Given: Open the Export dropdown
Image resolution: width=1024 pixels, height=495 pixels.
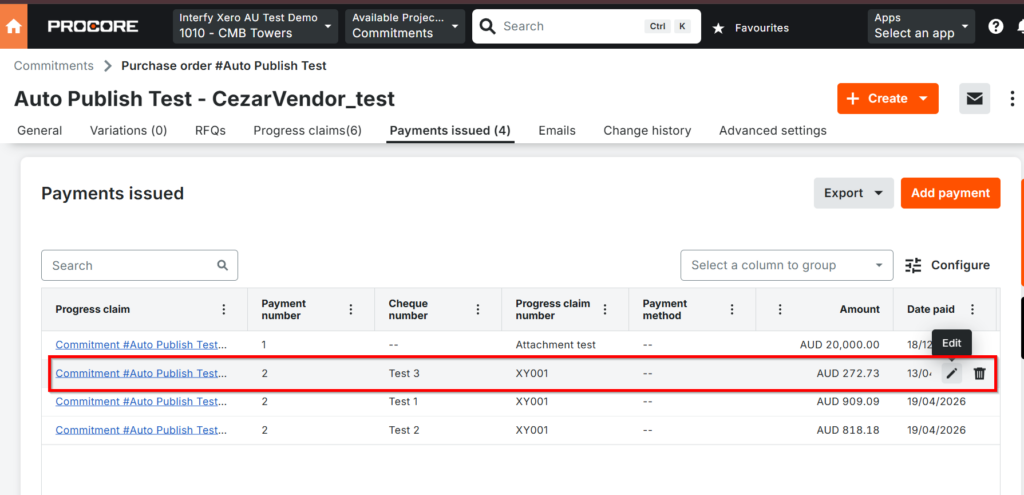Looking at the screenshot, I should tap(854, 193).
